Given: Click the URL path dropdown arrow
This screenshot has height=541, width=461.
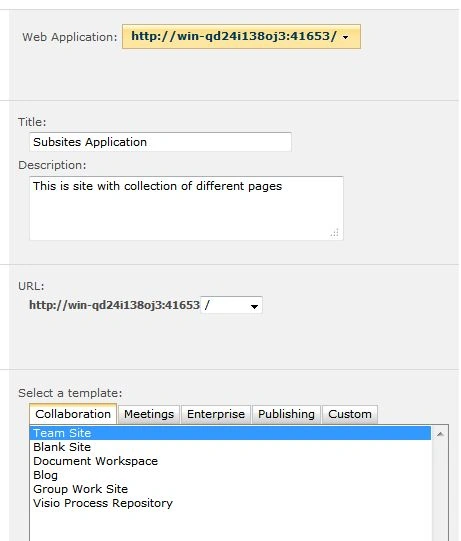Looking at the screenshot, I should click(x=254, y=306).
